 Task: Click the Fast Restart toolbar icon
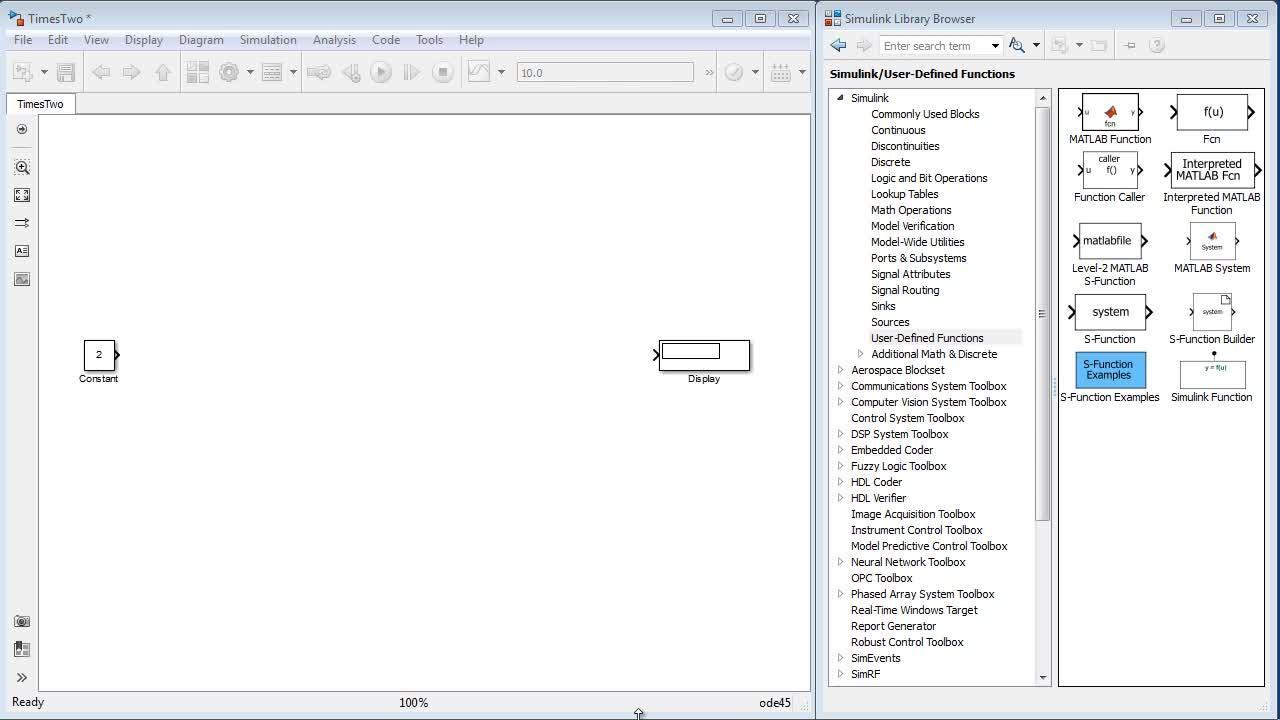(319, 72)
